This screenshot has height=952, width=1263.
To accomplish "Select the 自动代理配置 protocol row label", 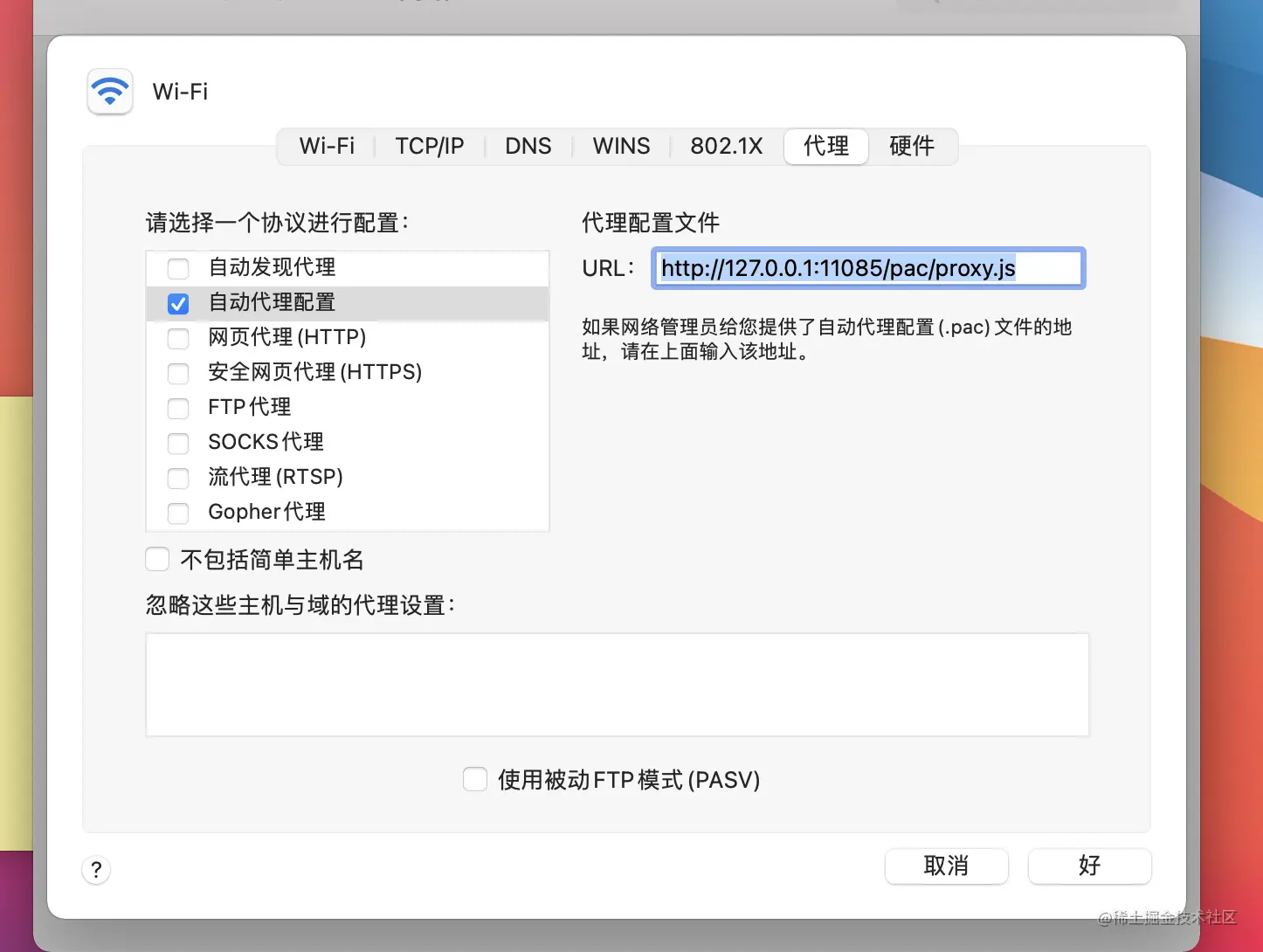I will point(272,302).
